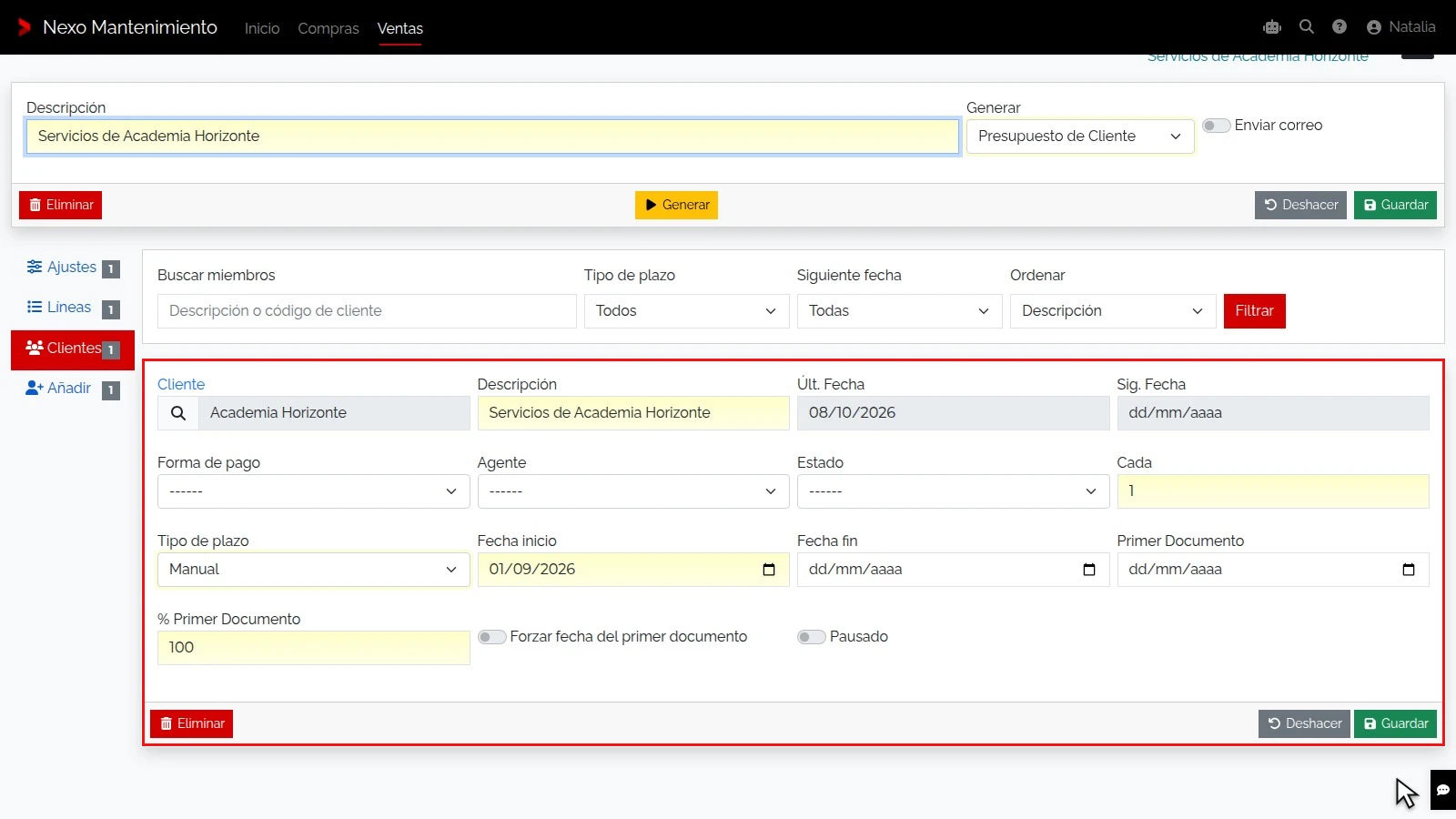Change the Manual tipo de plazo dropdown
This screenshot has height=819, width=1456.
(x=314, y=570)
